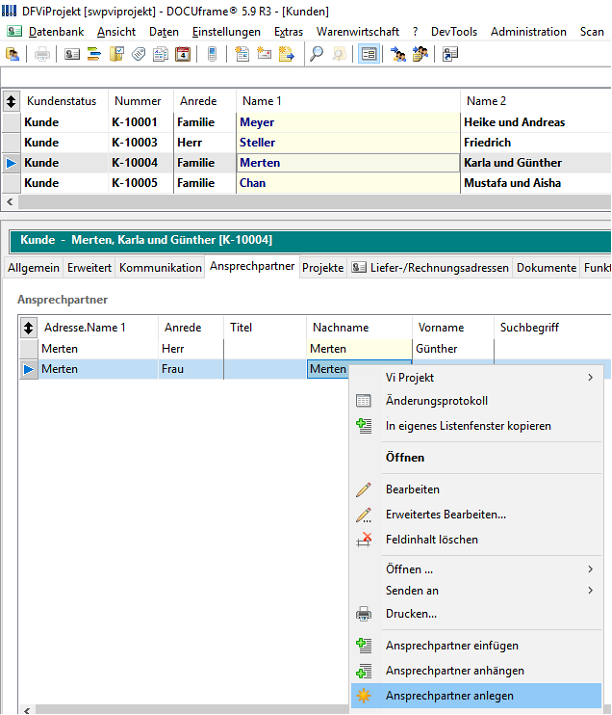This screenshot has width=612, height=715.
Task: Click the greyed-out search icon
Action: coord(339,54)
